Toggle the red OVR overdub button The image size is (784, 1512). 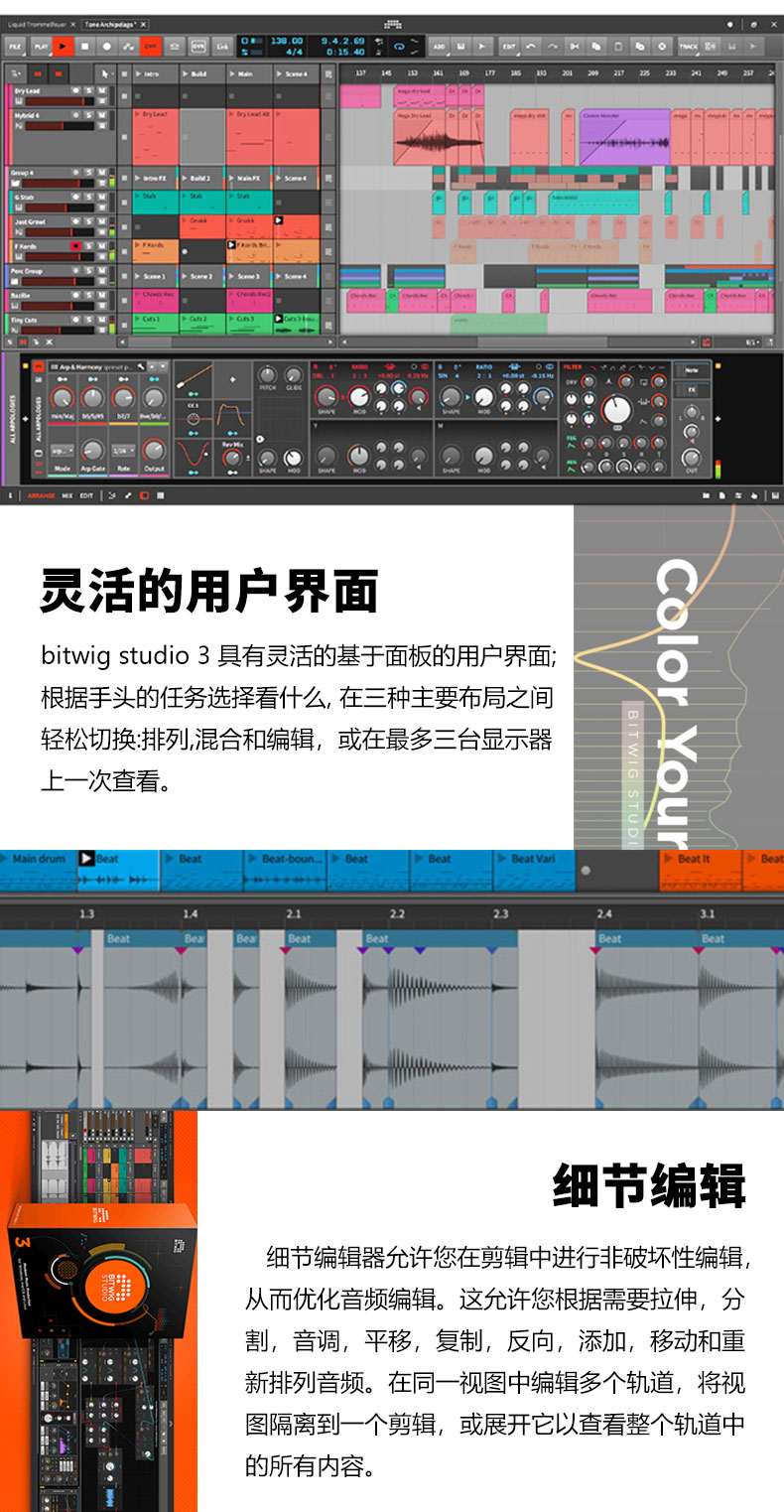pyautogui.click(x=151, y=46)
